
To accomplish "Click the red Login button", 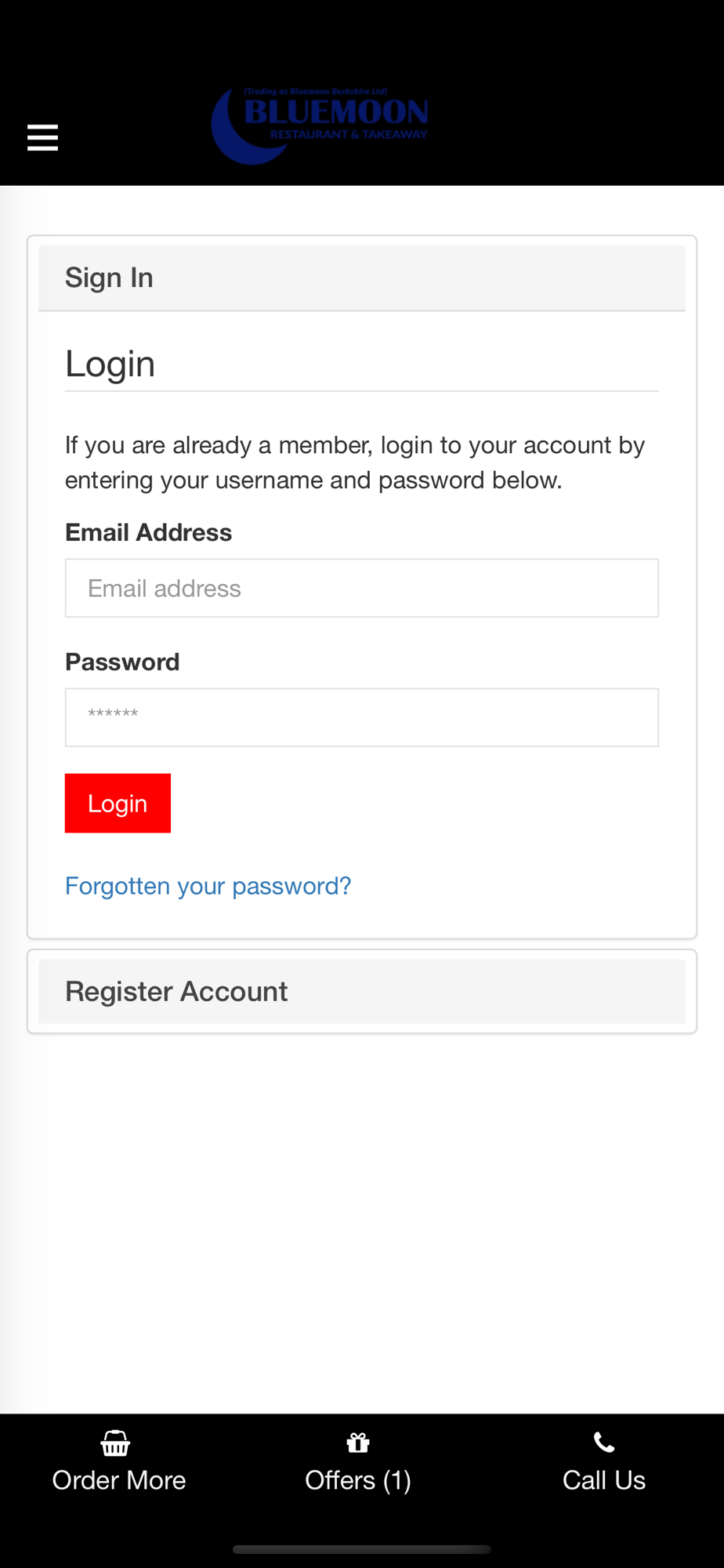I will pyautogui.click(x=118, y=803).
